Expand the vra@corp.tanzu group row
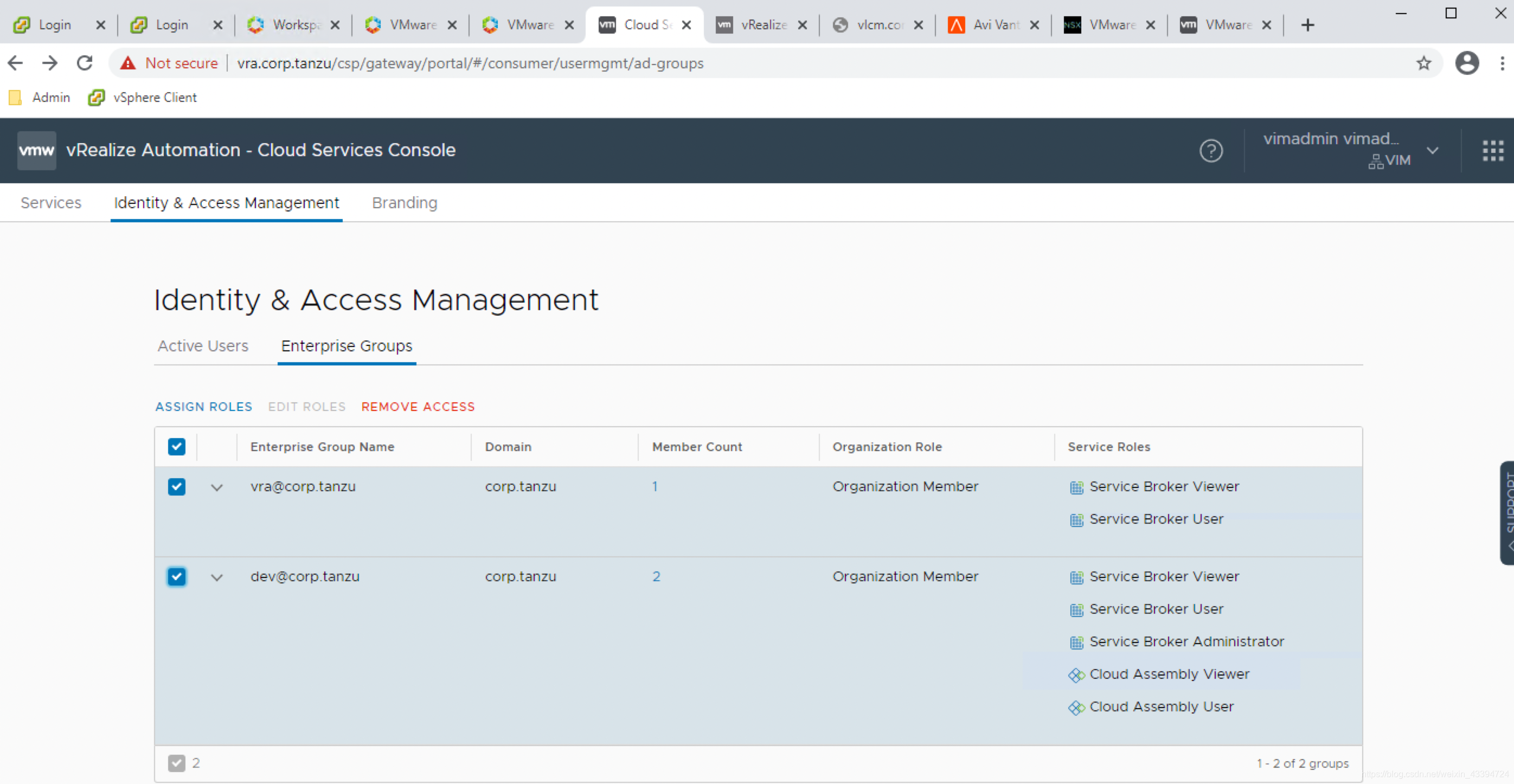 tap(217, 487)
